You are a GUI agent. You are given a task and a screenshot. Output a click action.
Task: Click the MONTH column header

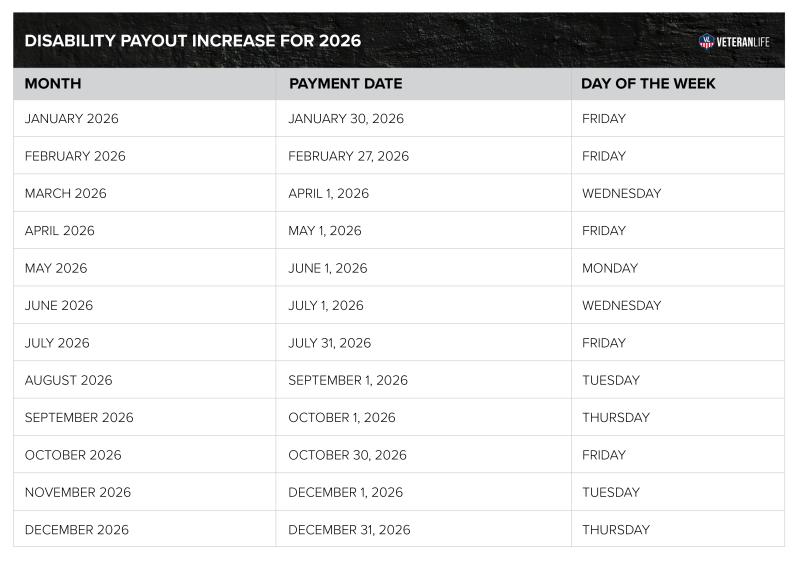pyautogui.click(x=53, y=84)
